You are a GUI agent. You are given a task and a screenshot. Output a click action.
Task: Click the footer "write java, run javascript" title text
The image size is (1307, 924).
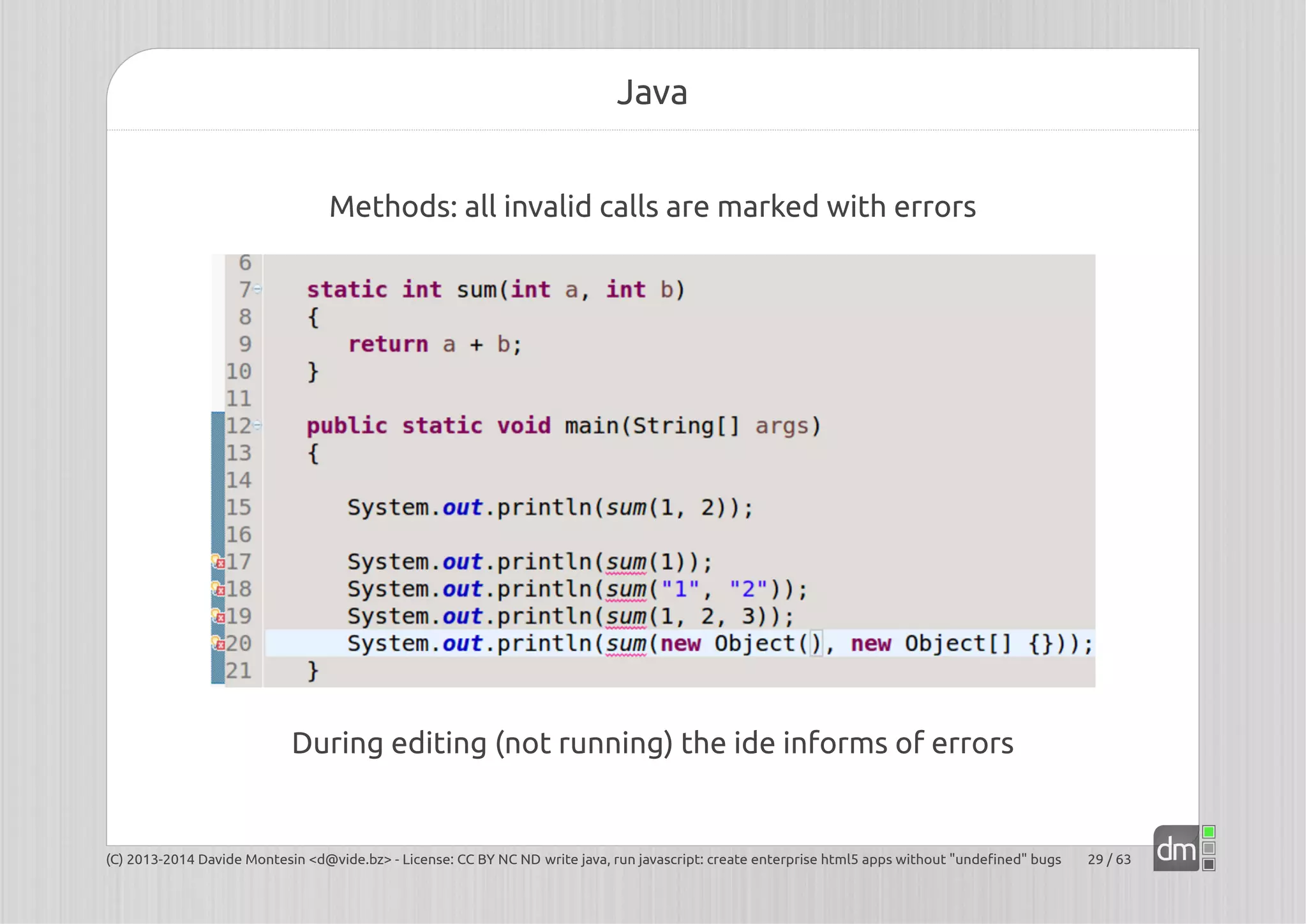[x=803, y=860]
